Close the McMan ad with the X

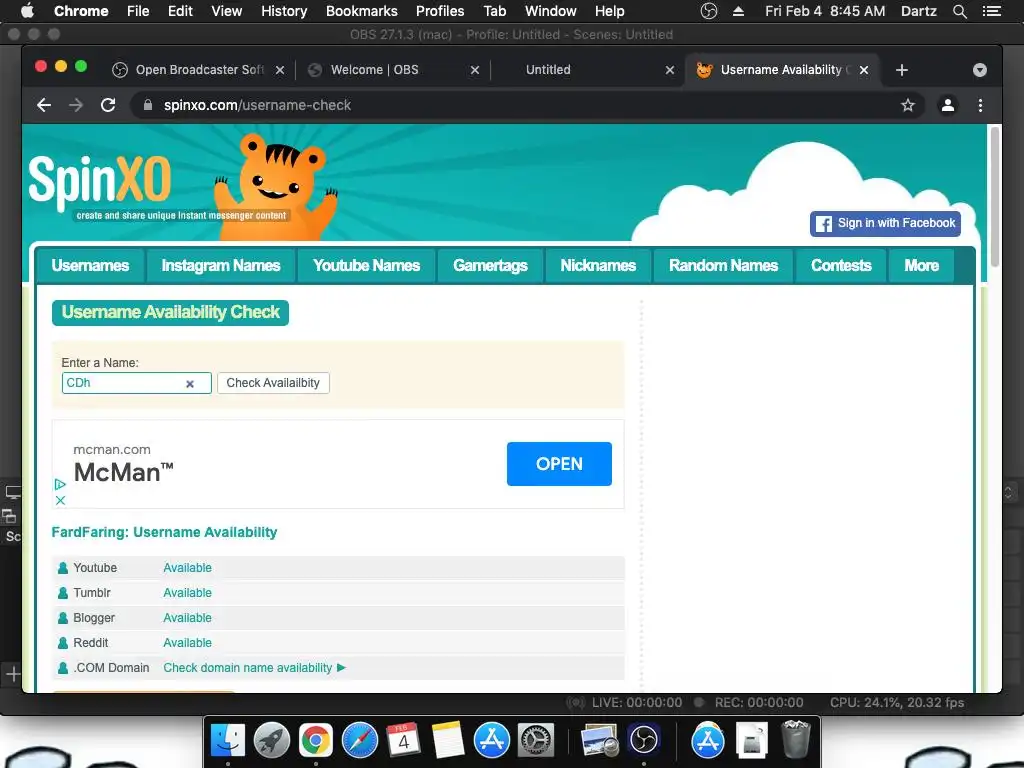60,500
